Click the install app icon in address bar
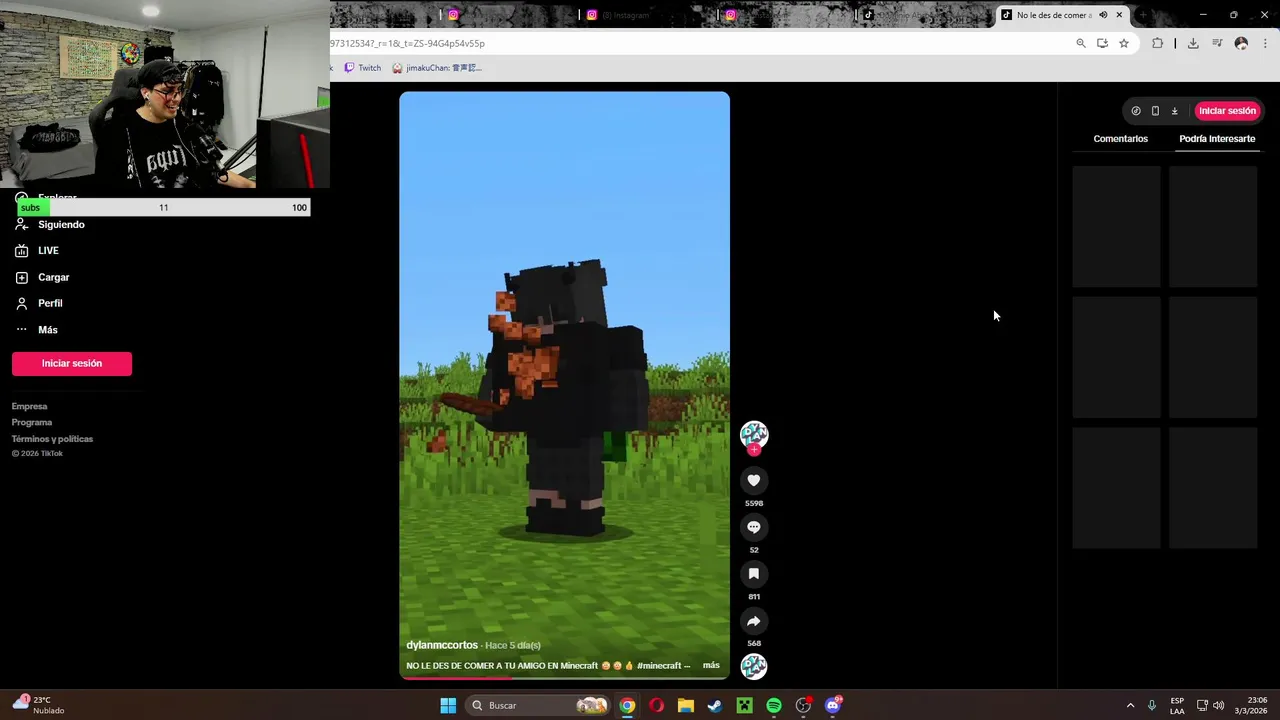The width and height of the screenshot is (1280, 720). tap(1102, 43)
